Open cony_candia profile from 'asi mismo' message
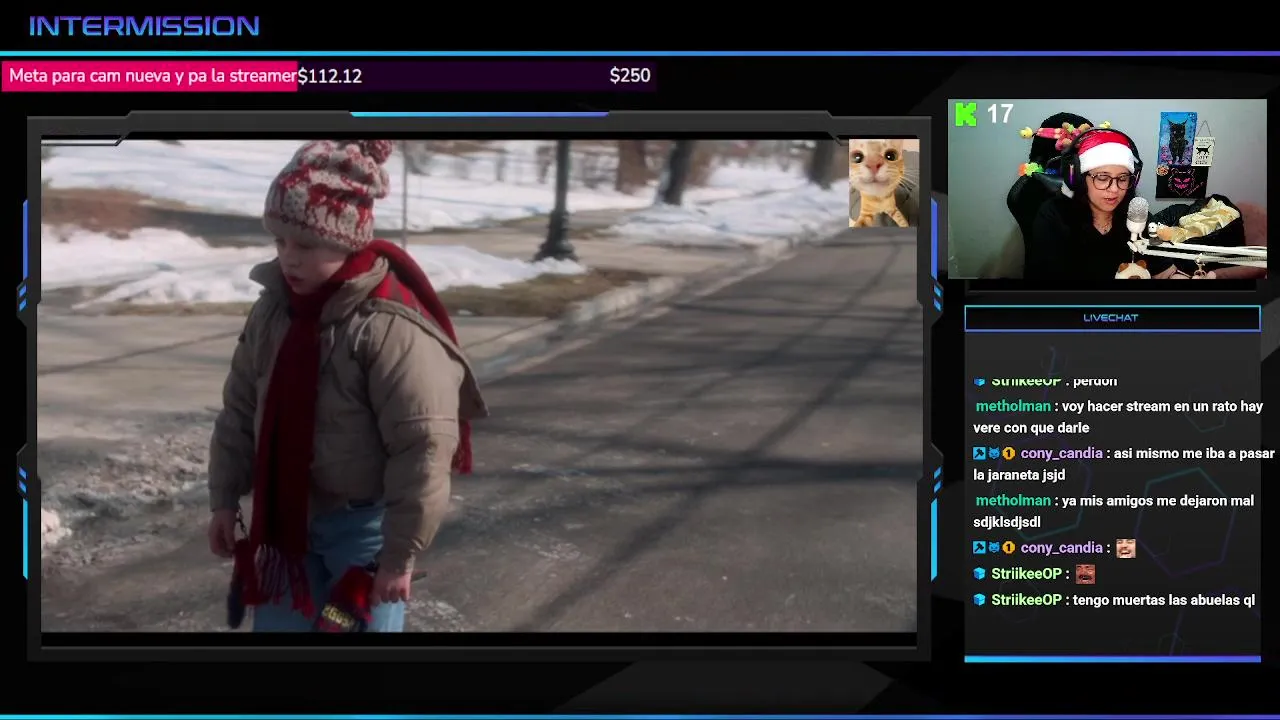 [x=1061, y=453]
